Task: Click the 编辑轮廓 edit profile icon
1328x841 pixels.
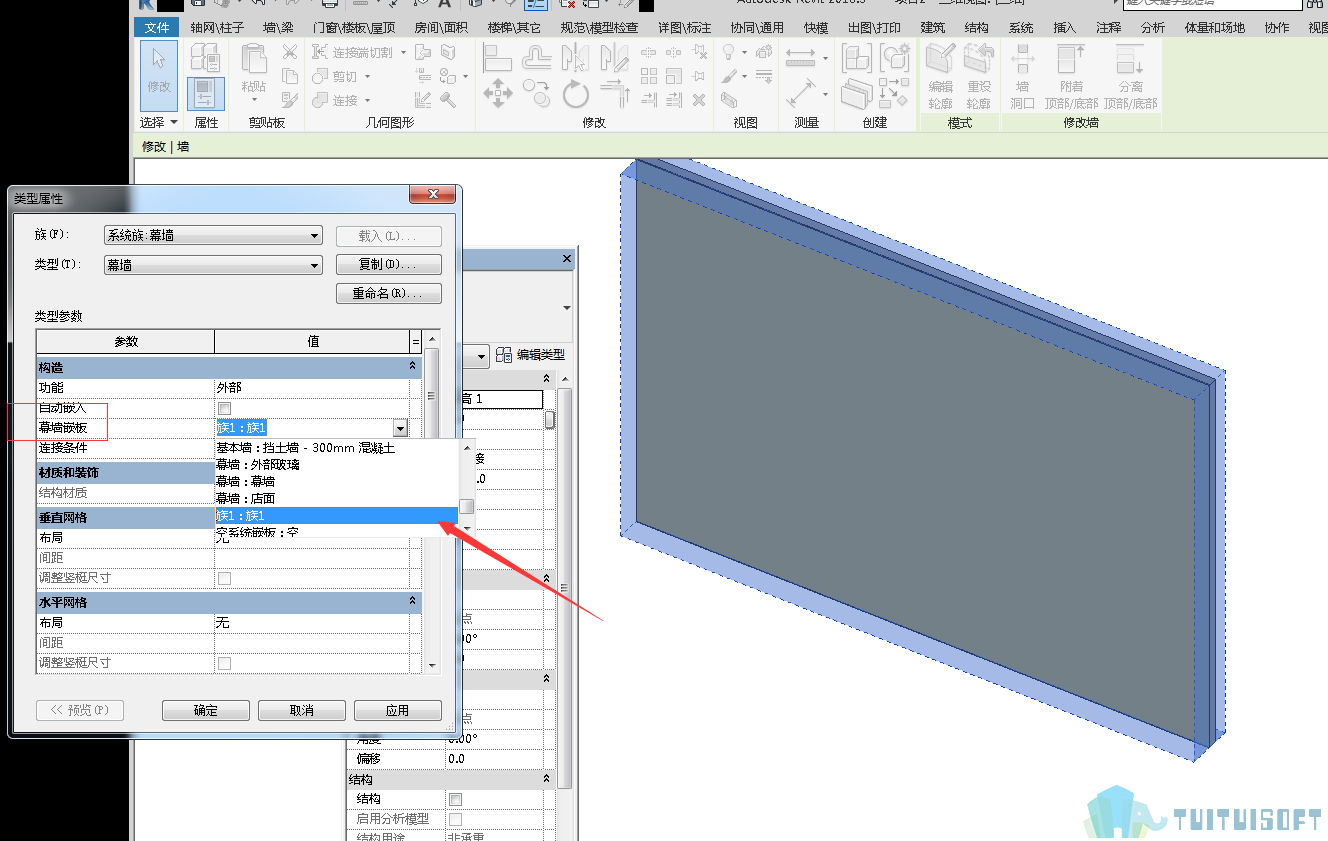Action: coord(940,76)
